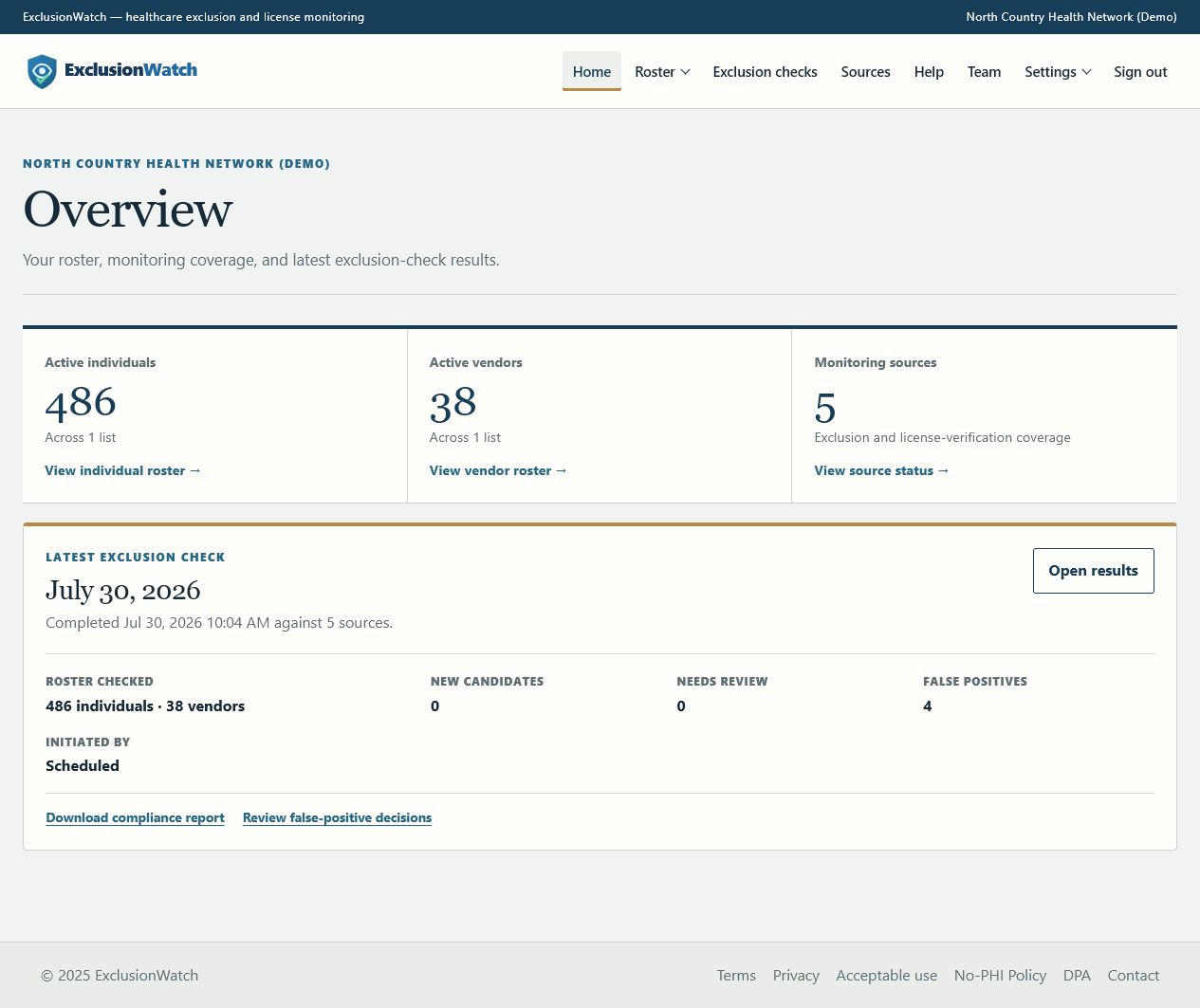Click the '486 individuals · 38 vendors' text
This screenshot has height=1008, width=1200.
tap(145, 706)
